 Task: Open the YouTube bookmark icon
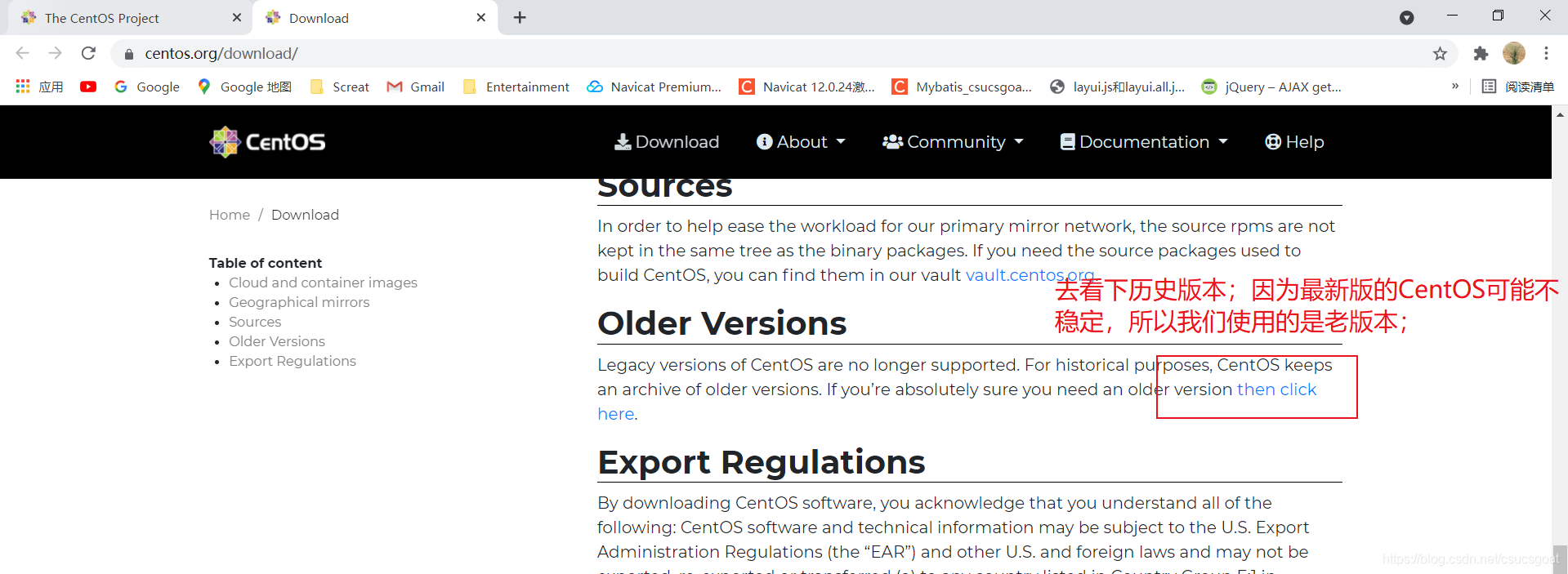coord(88,87)
